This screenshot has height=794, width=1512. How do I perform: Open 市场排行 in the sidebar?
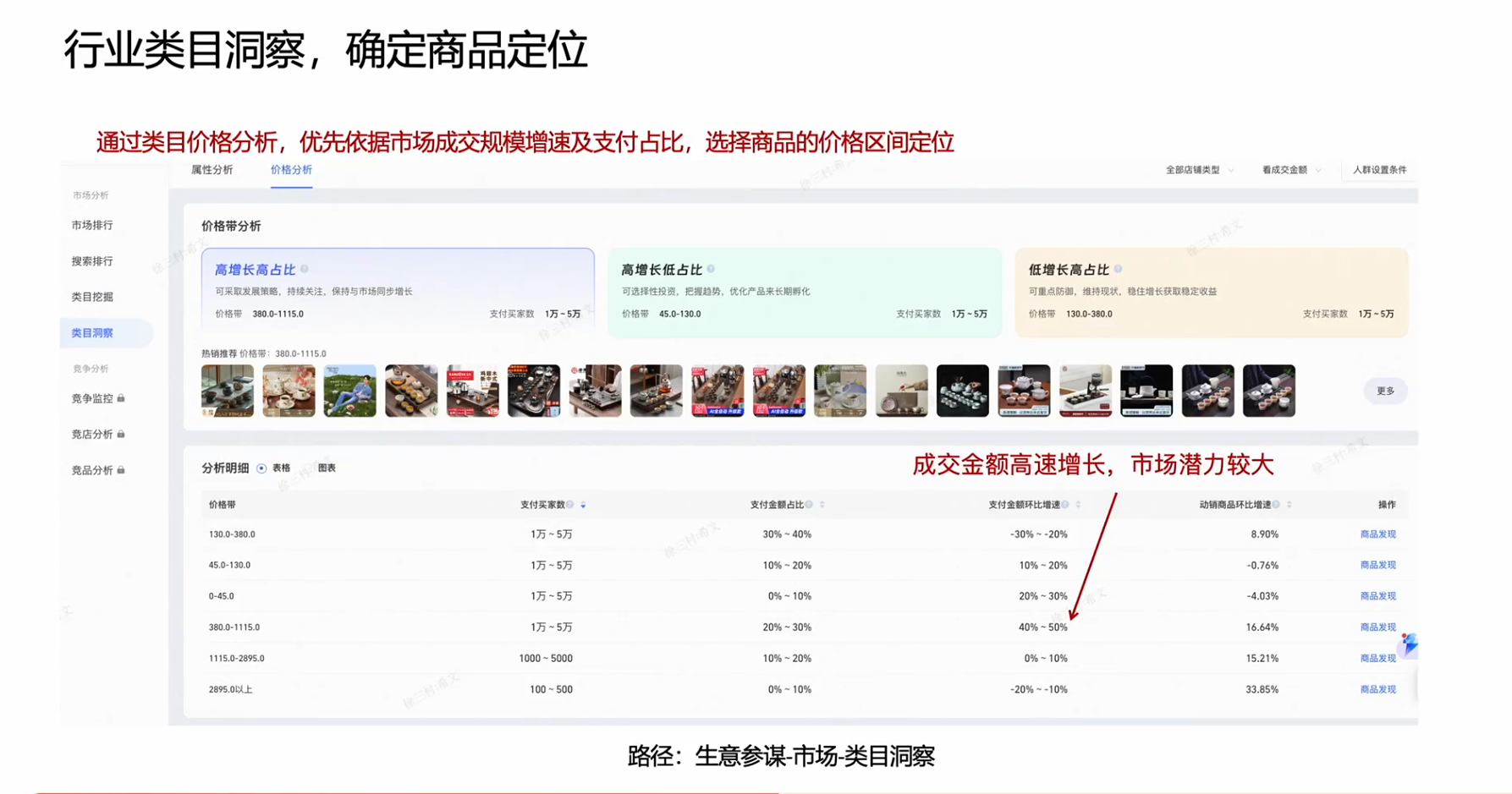[x=92, y=225]
